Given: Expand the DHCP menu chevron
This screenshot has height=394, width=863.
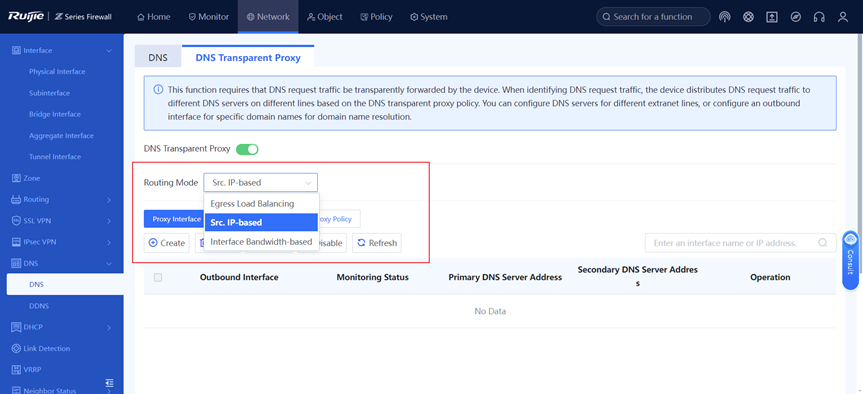Looking at the screenshot, I should pyautogui.click(x=109, y=327).
